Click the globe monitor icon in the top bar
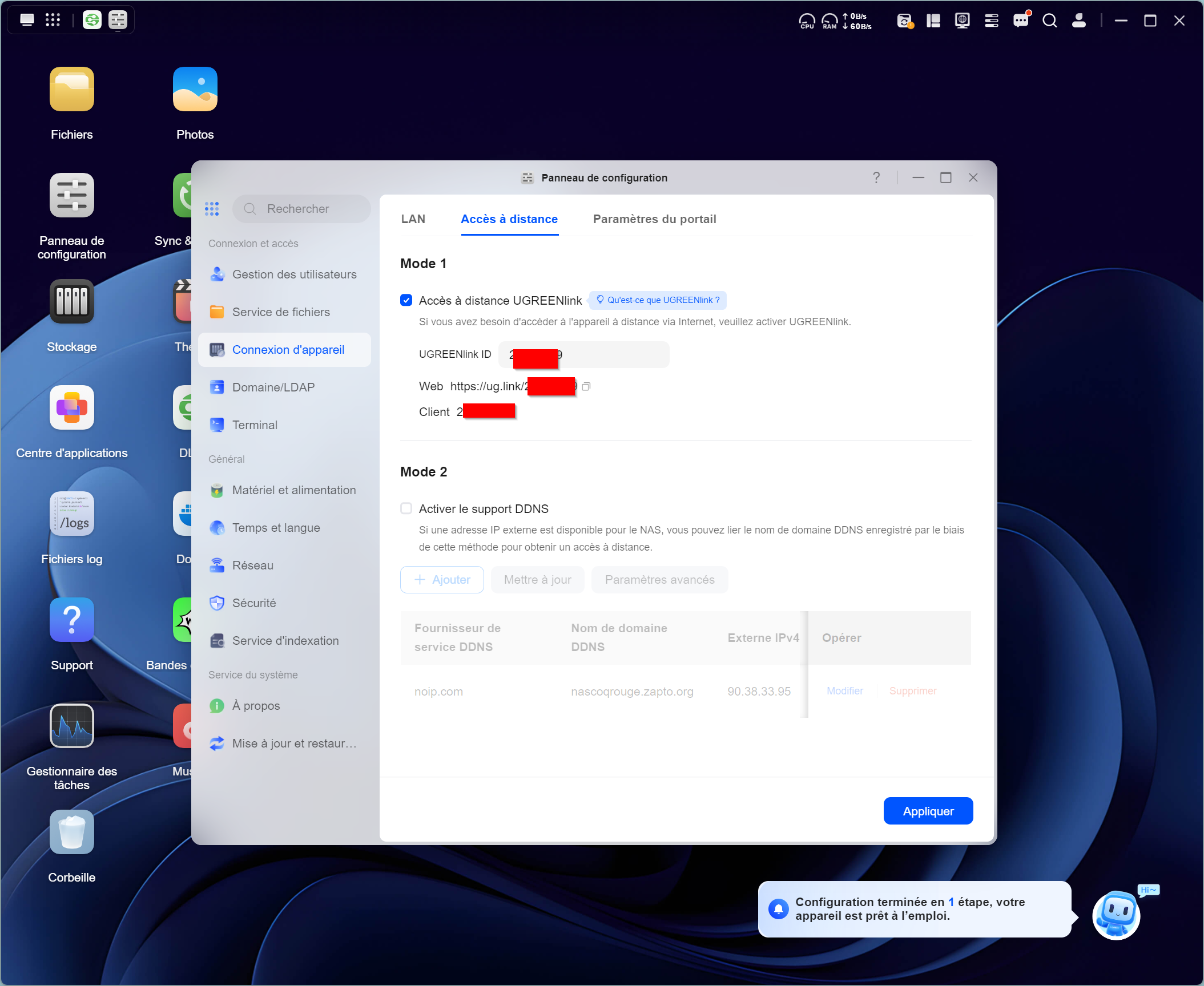The image size is (1204, 986). 963,21
